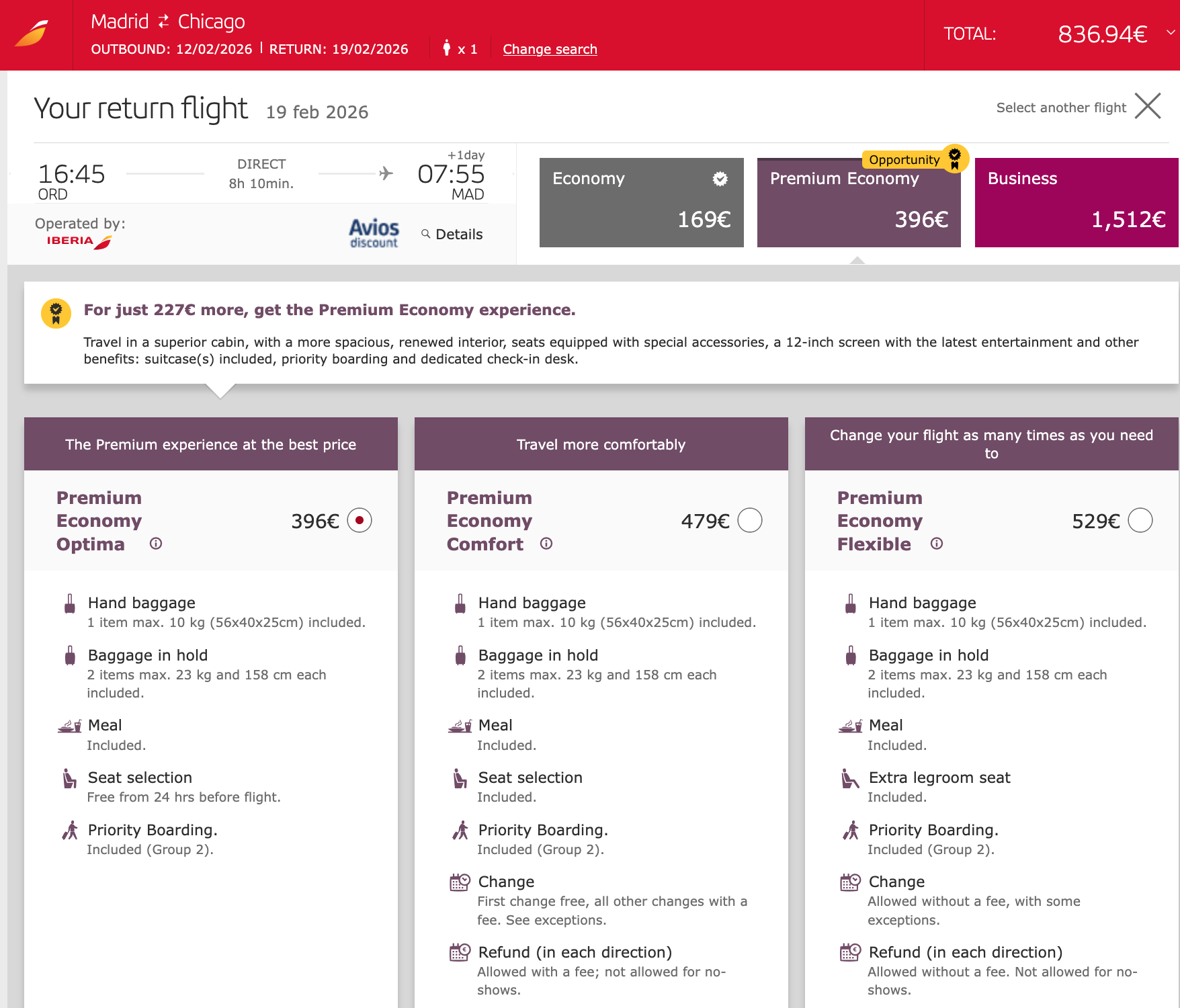Click the Change search link
The height and width of the screenshot is (1008, 1180).
(x=550, y=49)
